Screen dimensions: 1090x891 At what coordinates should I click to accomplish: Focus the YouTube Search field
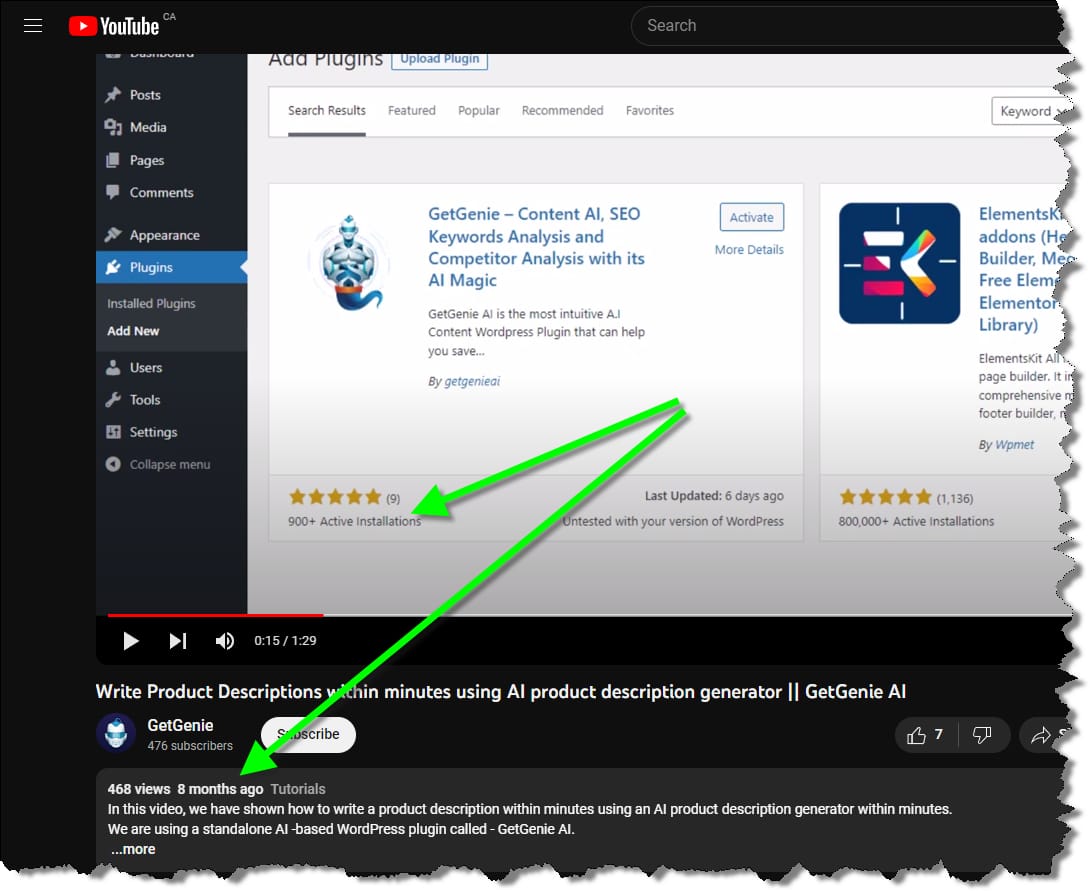[848, 26]
